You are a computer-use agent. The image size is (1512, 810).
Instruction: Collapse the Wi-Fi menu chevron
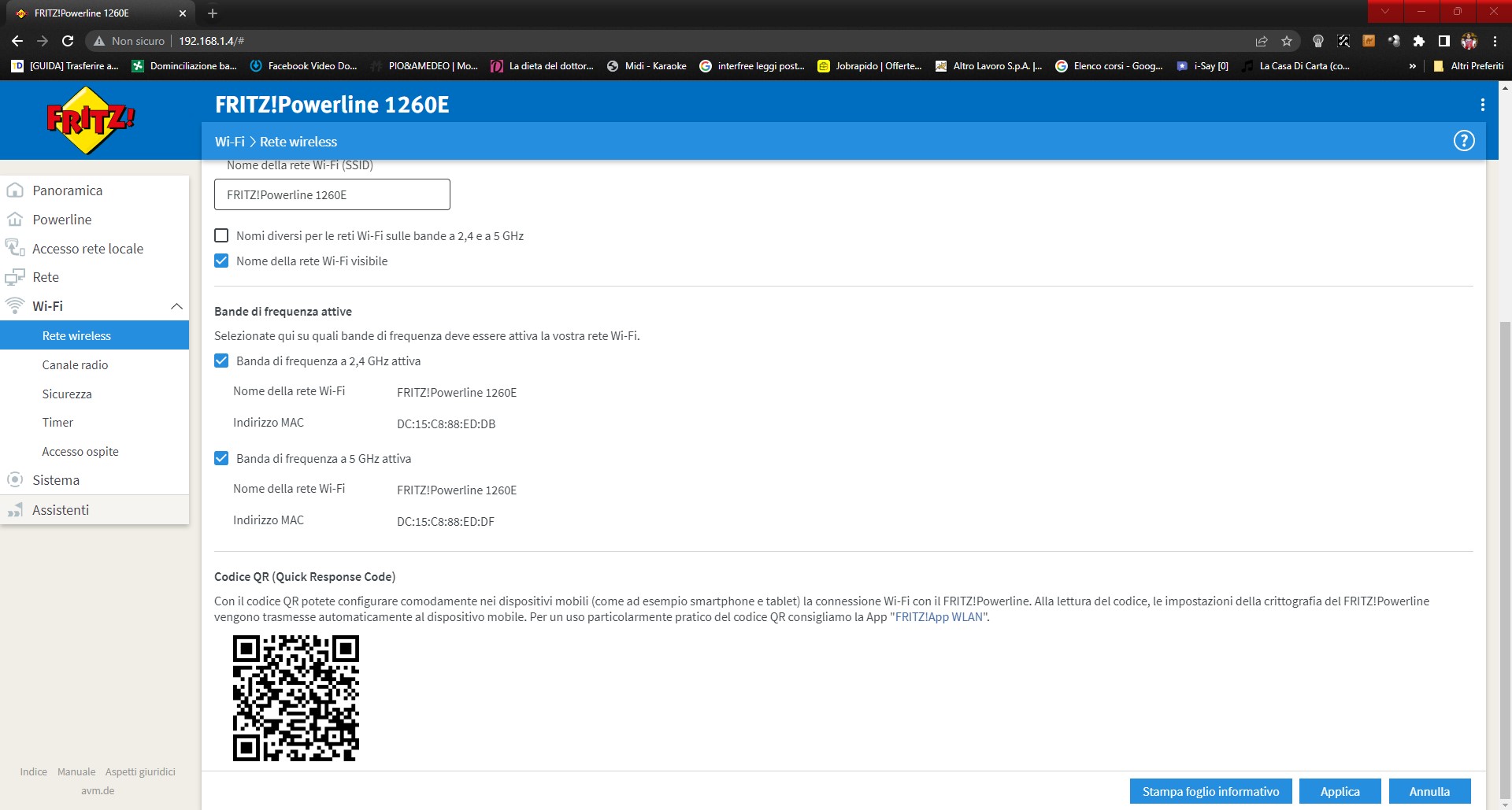(176, 306)
